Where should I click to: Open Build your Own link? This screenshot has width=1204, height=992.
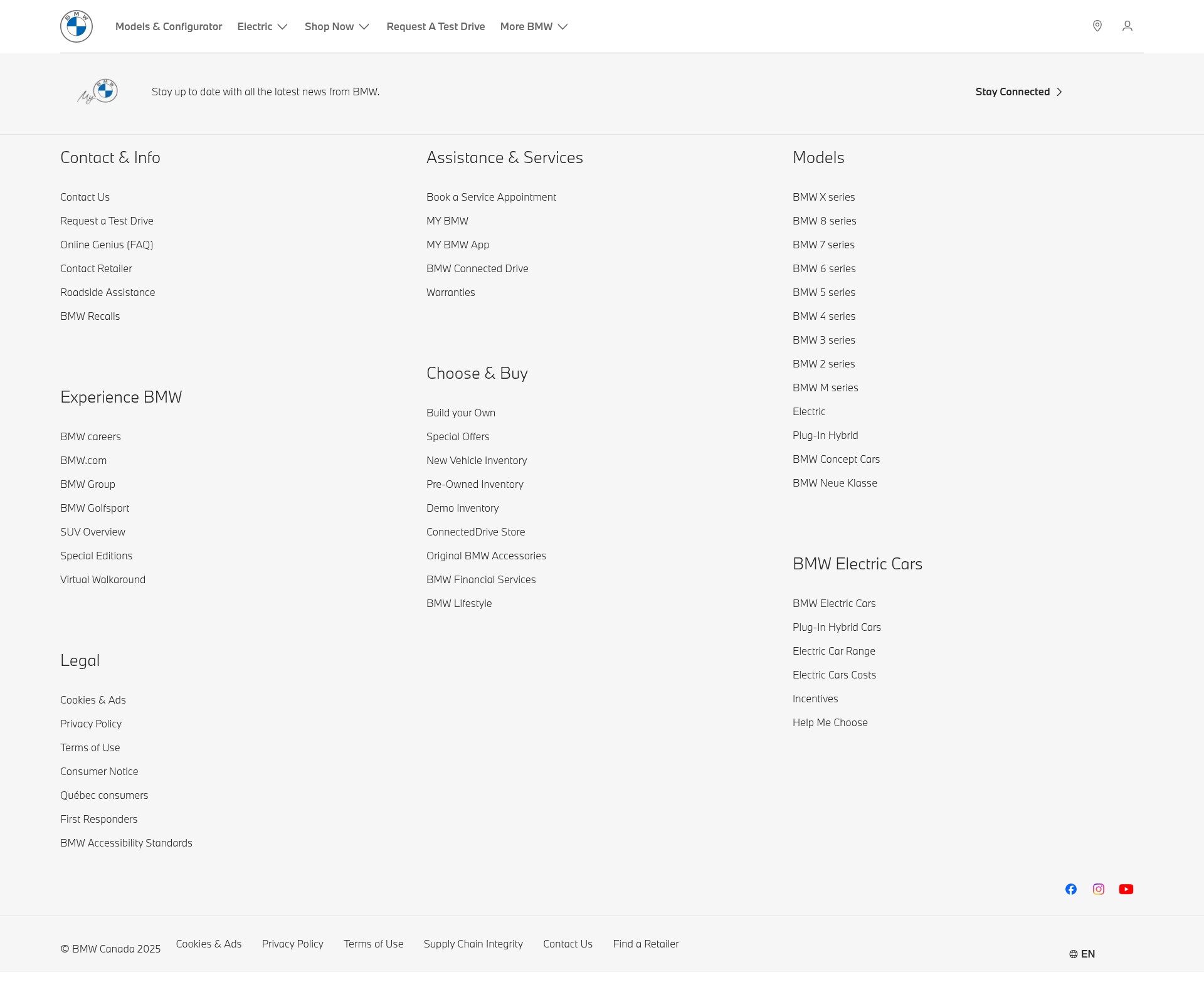461,413
